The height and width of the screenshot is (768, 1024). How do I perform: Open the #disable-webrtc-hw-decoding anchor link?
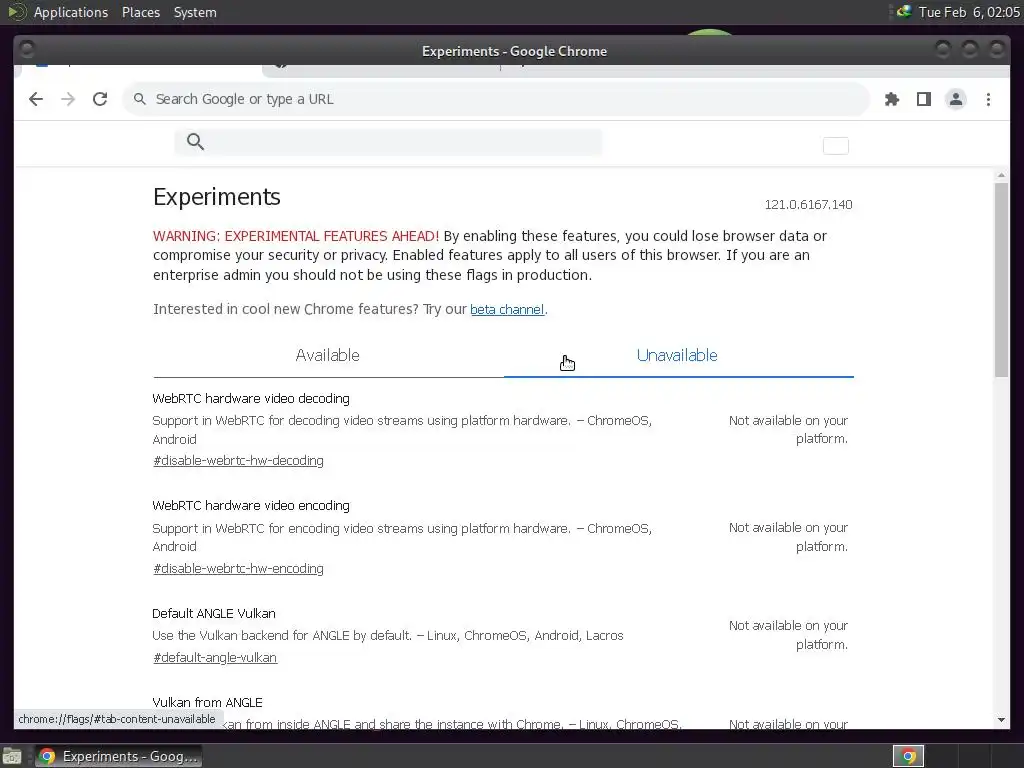click(x=238, y=460)
